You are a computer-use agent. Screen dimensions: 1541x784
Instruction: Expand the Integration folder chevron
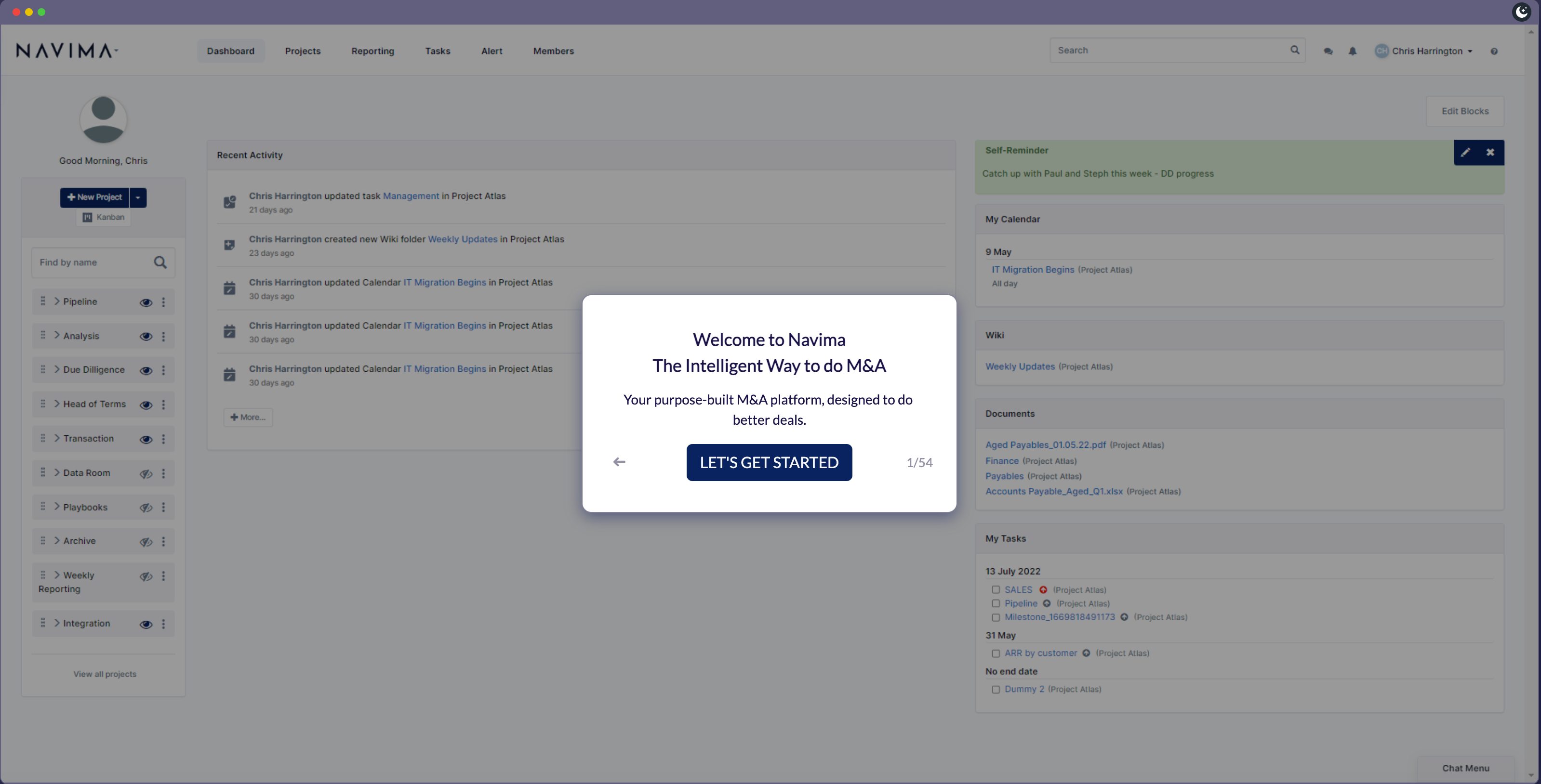pos(57,623)
